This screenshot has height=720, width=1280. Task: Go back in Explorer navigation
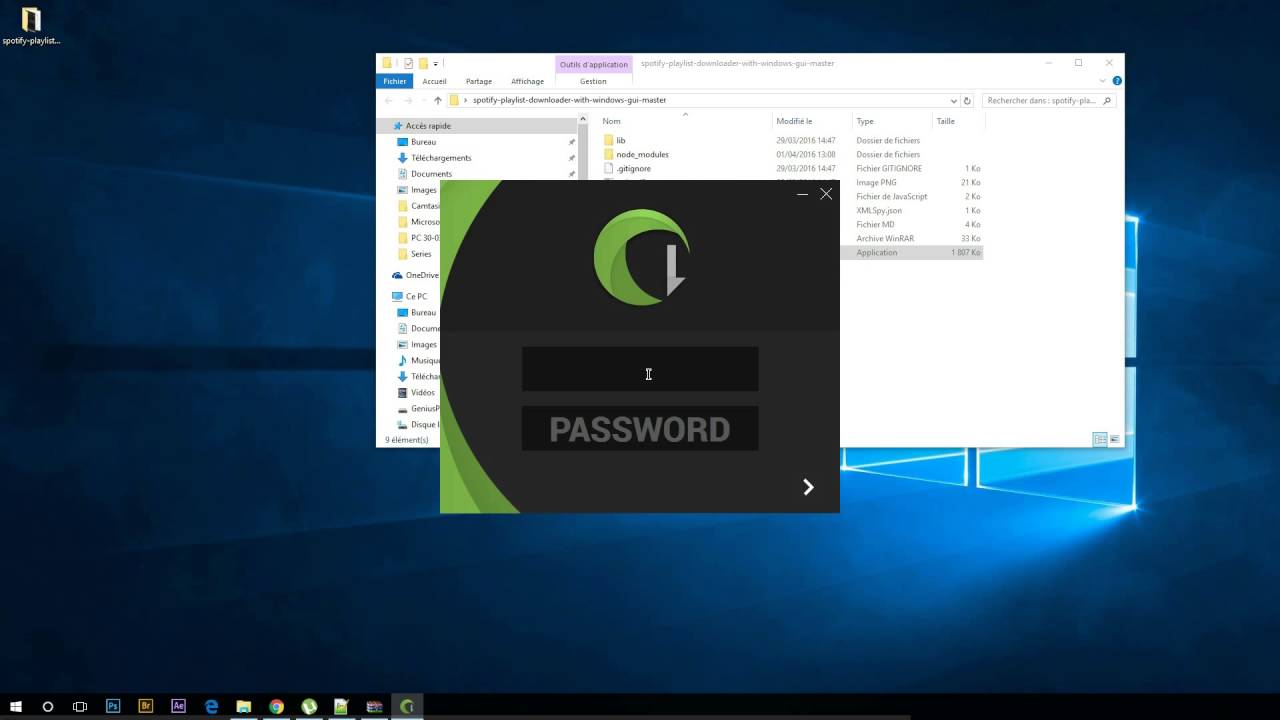pos(389,100)
